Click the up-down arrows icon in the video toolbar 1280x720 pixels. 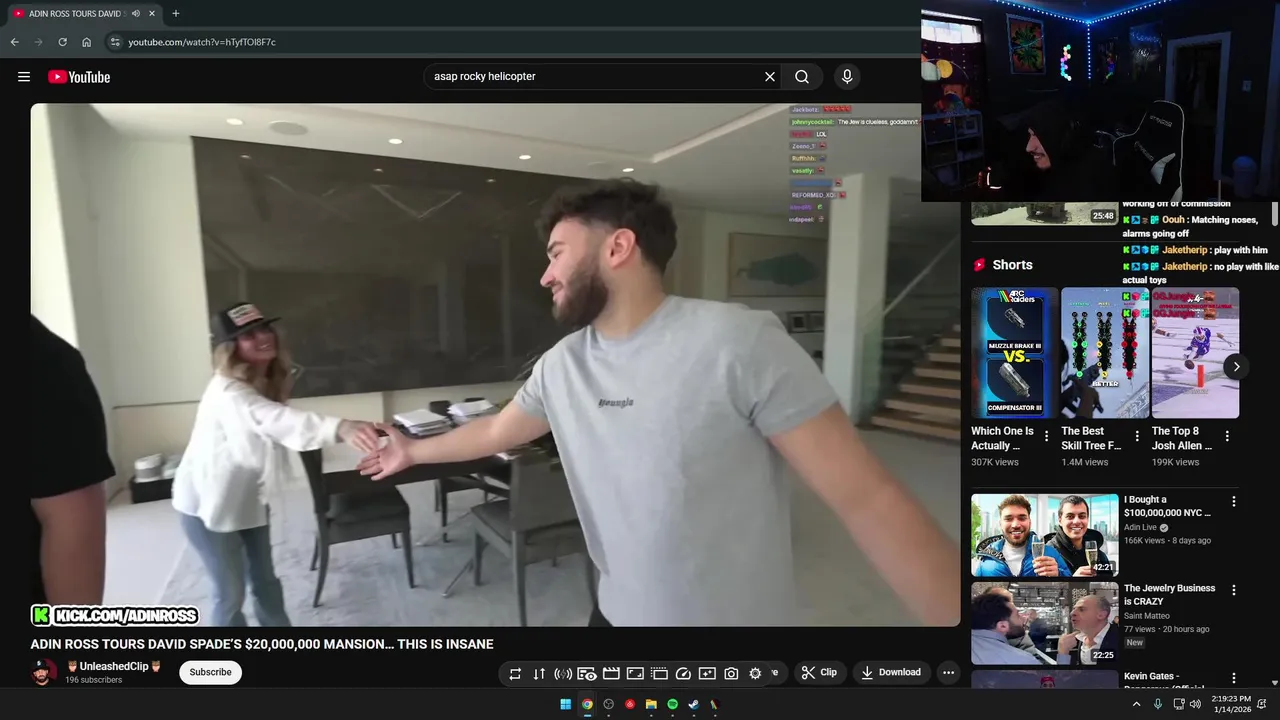click(x=539, y=674)
